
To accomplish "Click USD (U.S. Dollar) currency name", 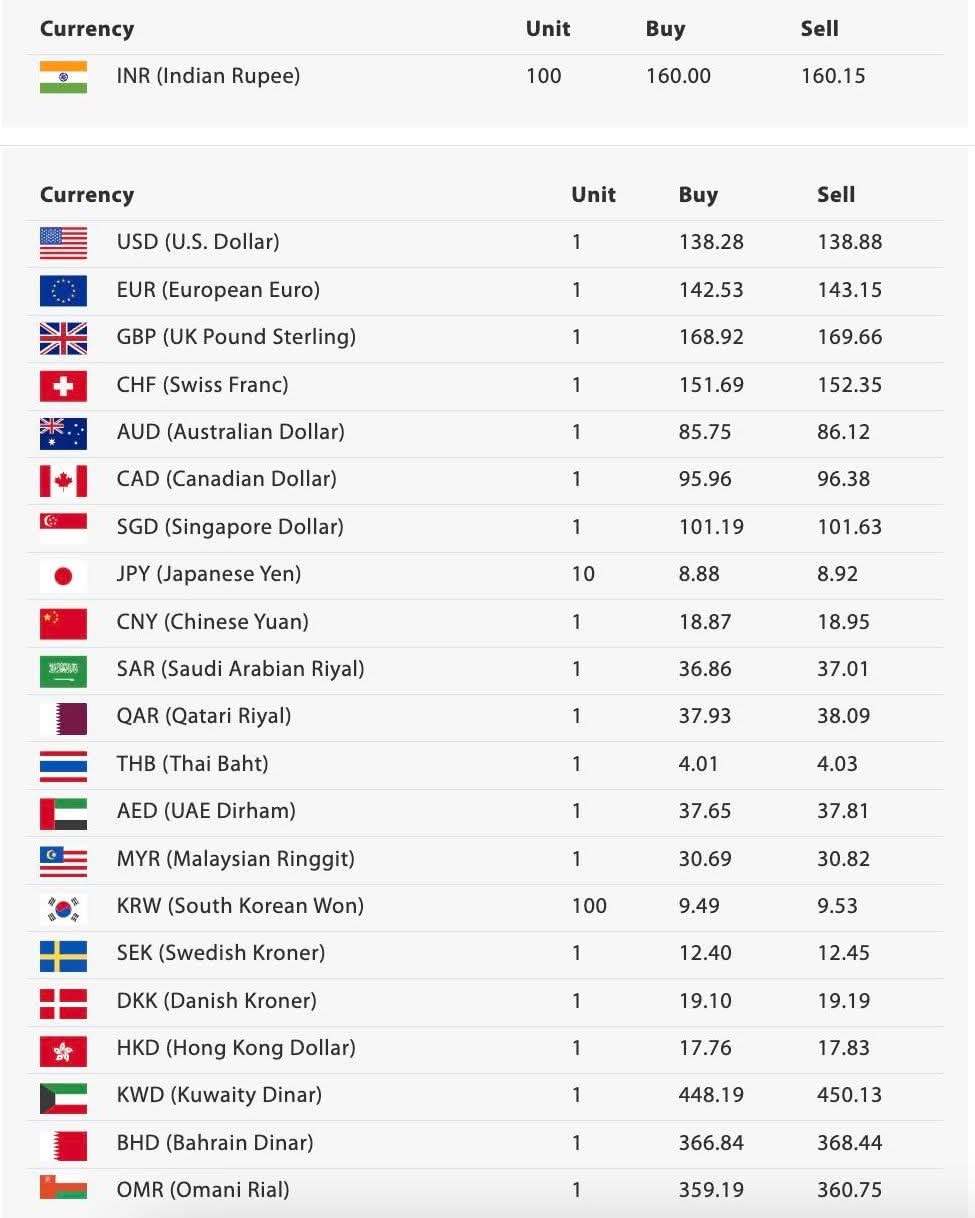I will point(198,242).
